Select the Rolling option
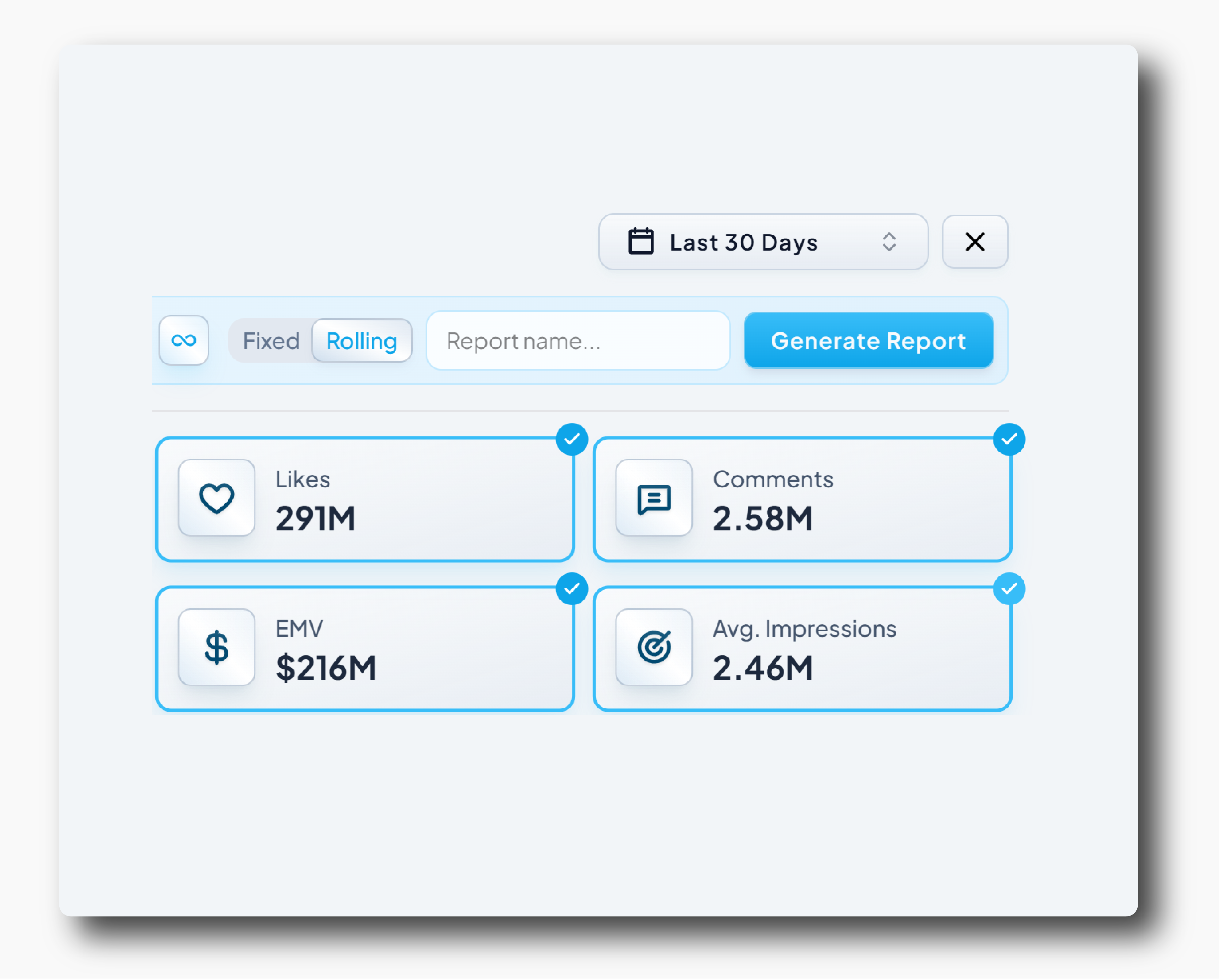Screen dimensions: 1219x980 [362, 341]
